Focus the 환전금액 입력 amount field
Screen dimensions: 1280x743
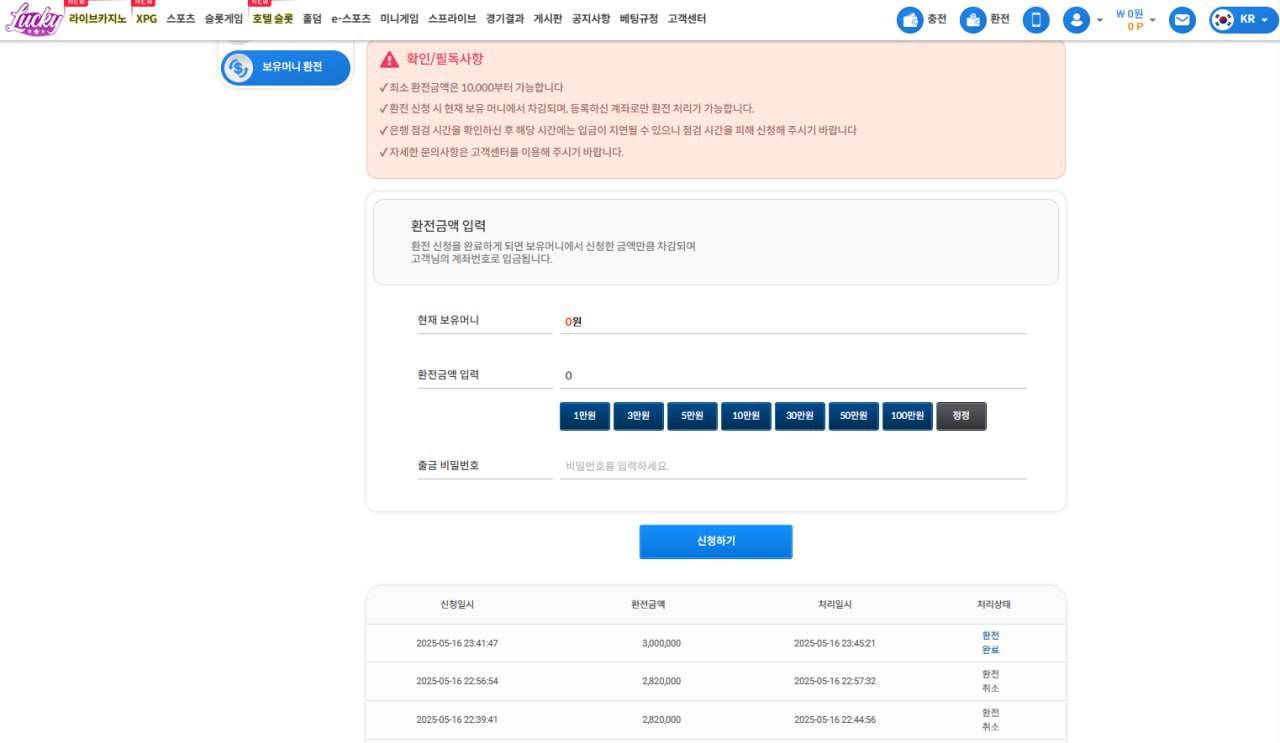click(x=792, y=376)
